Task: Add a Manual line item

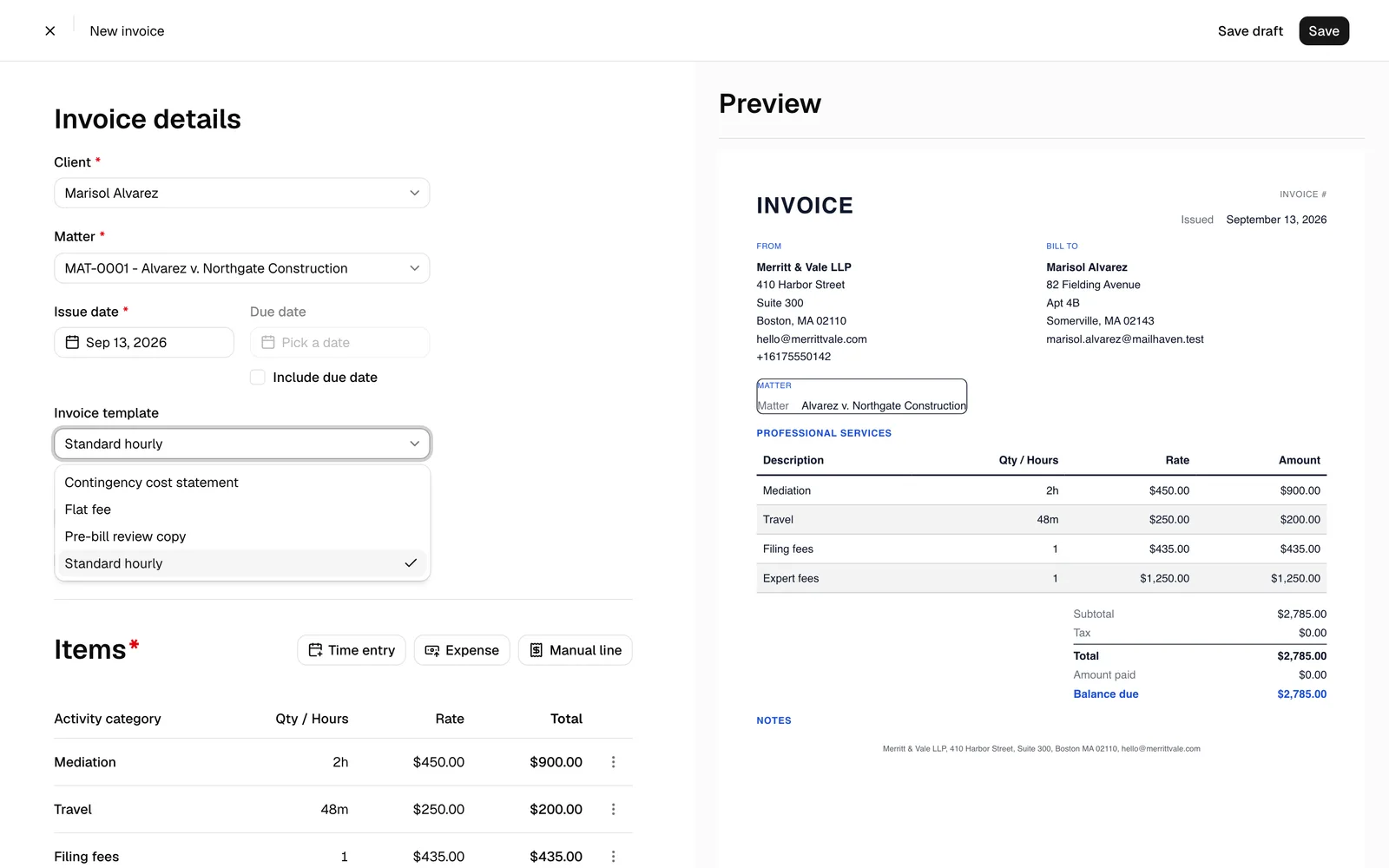Action: (576, 650)
